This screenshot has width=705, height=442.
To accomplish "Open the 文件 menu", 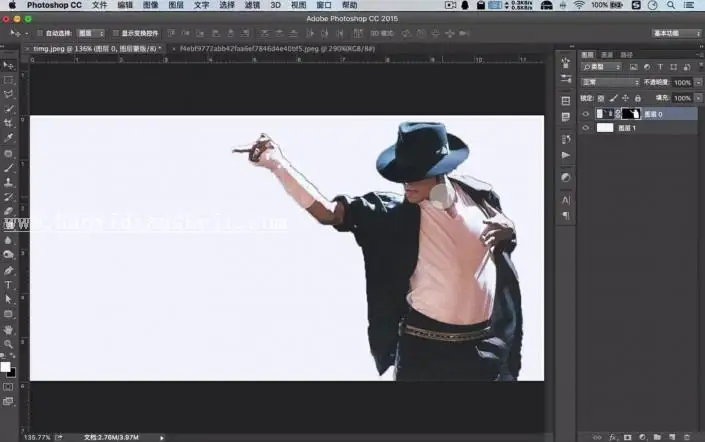I will coord(99,5).
